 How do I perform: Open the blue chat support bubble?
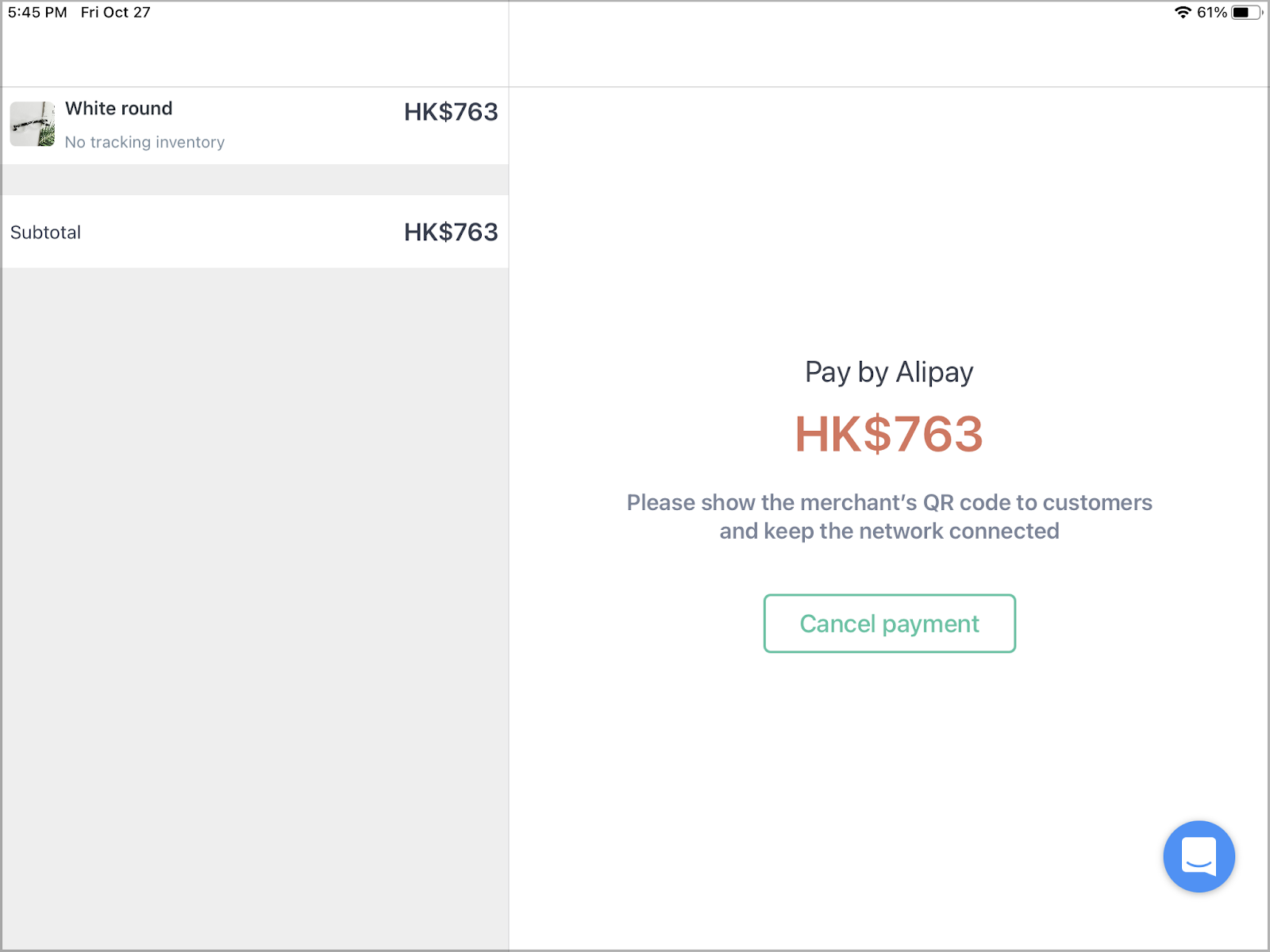(x=1199, y=856)
